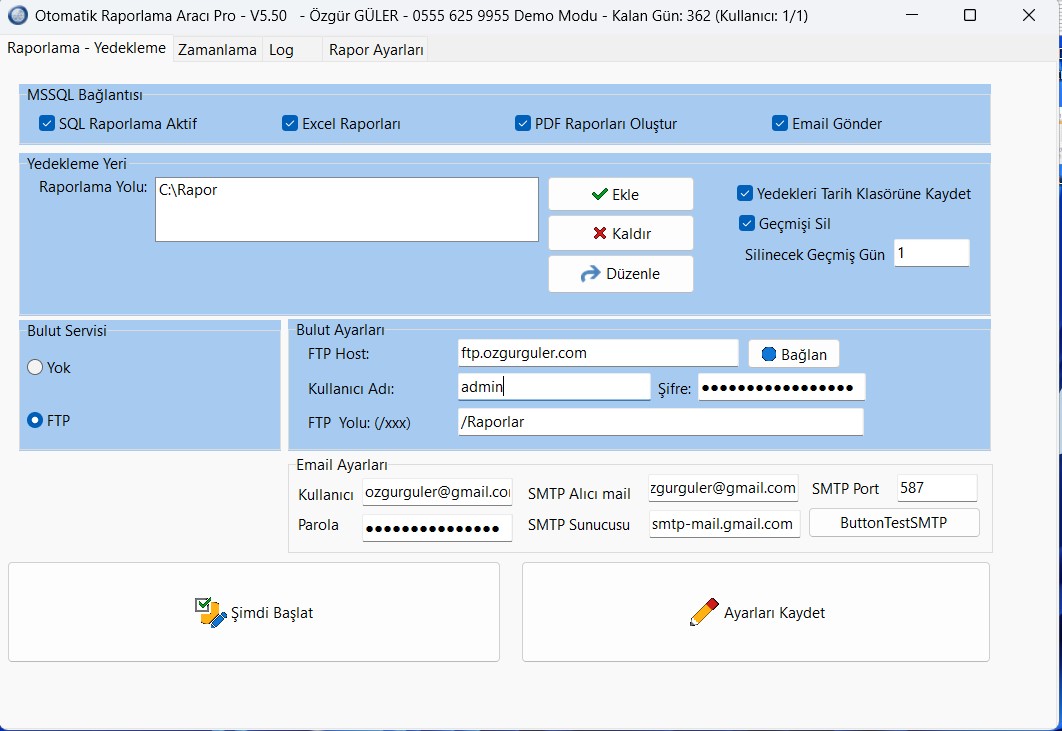Click the red X Kaldır button
This screenshot has width=1062, height=731.
point(620,233)
